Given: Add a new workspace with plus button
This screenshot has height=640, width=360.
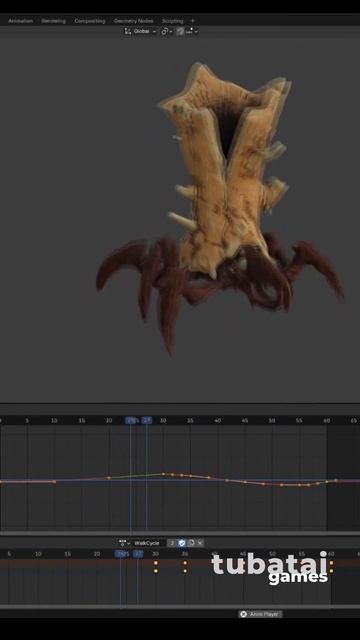Looking at the screenshot, I should click(193, 21).
